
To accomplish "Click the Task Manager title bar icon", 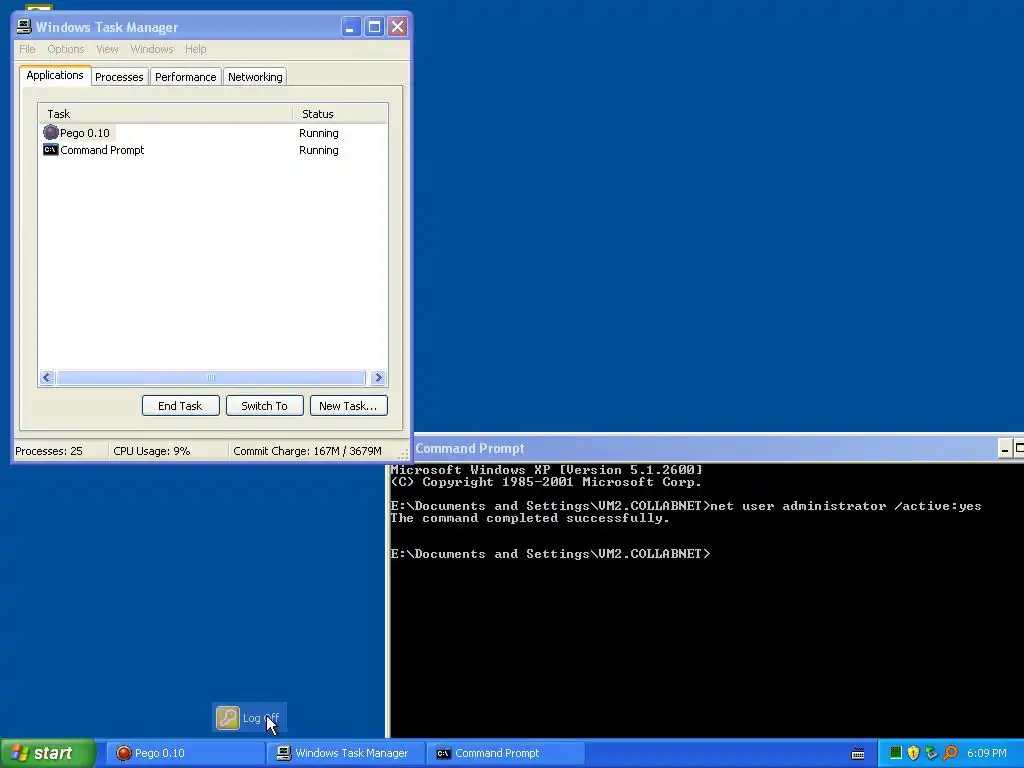I will [x=24, y=27].
